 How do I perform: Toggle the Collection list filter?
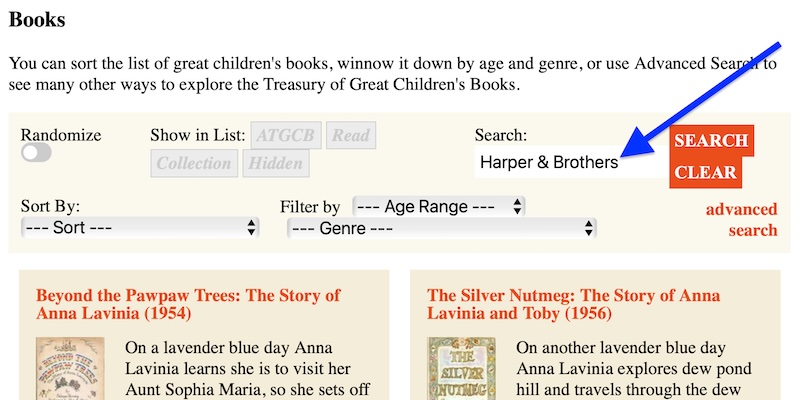[x=195, y=164]
